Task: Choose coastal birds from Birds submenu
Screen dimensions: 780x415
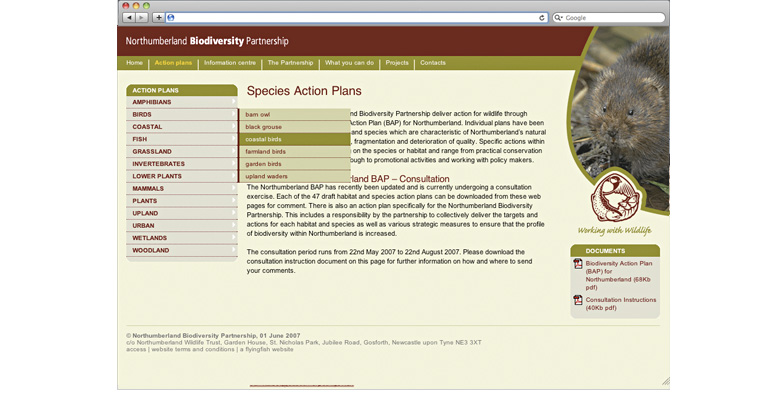Action: click(x=294, y=139)
